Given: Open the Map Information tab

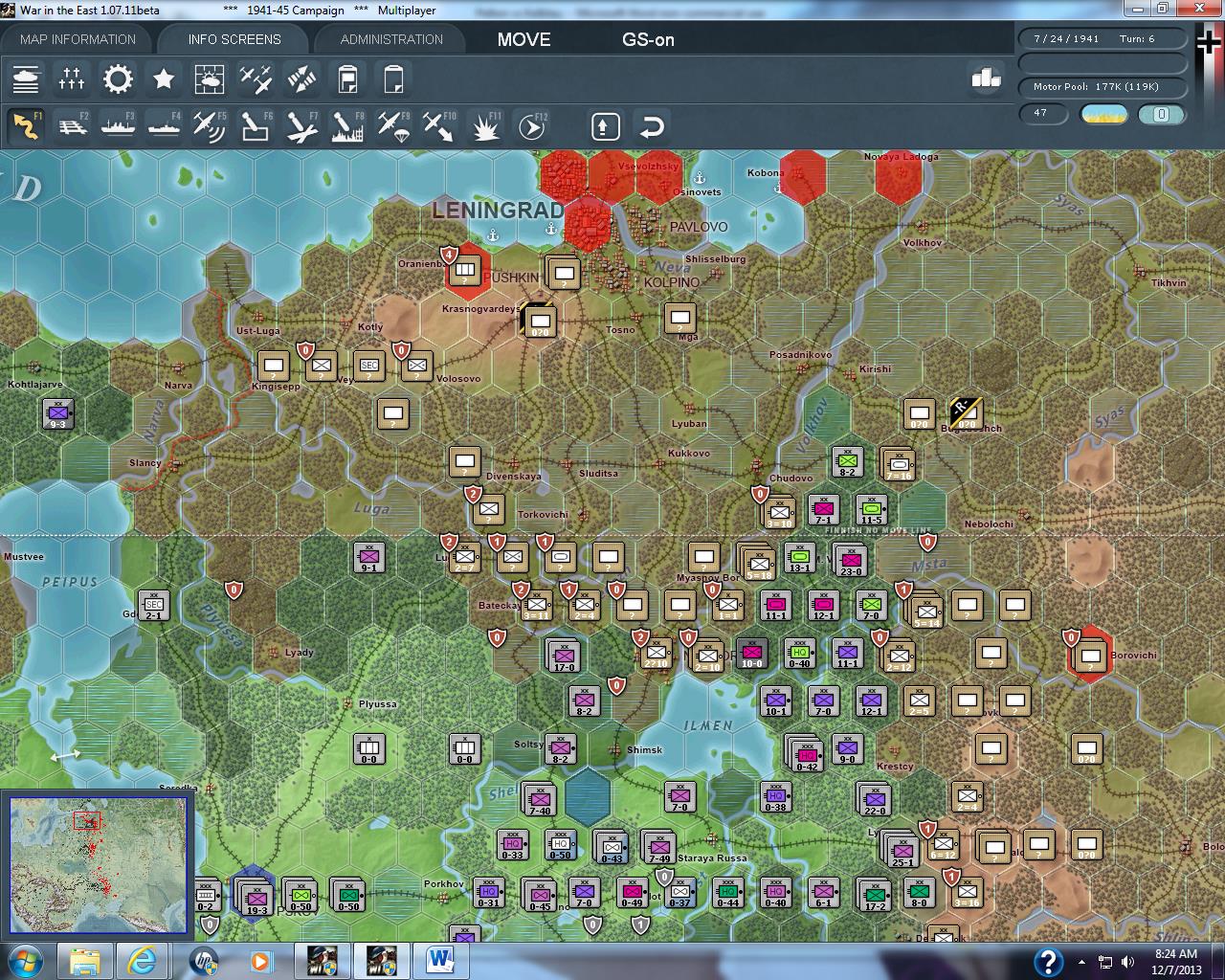Looking at the screenshot, I should [78, 39].
